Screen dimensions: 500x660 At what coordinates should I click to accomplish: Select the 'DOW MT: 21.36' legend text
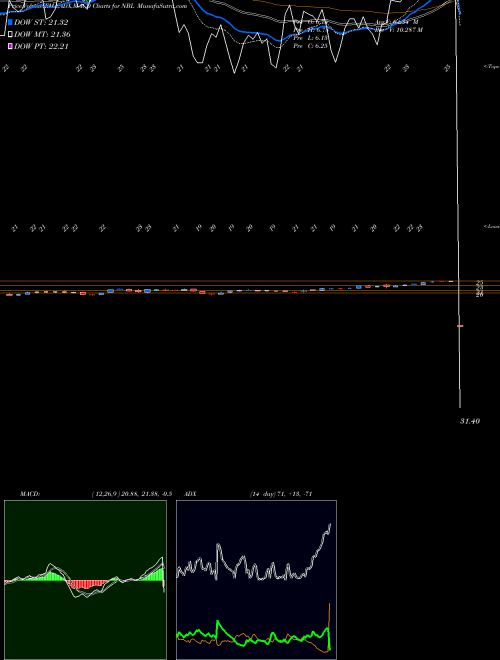click(42, 35)
